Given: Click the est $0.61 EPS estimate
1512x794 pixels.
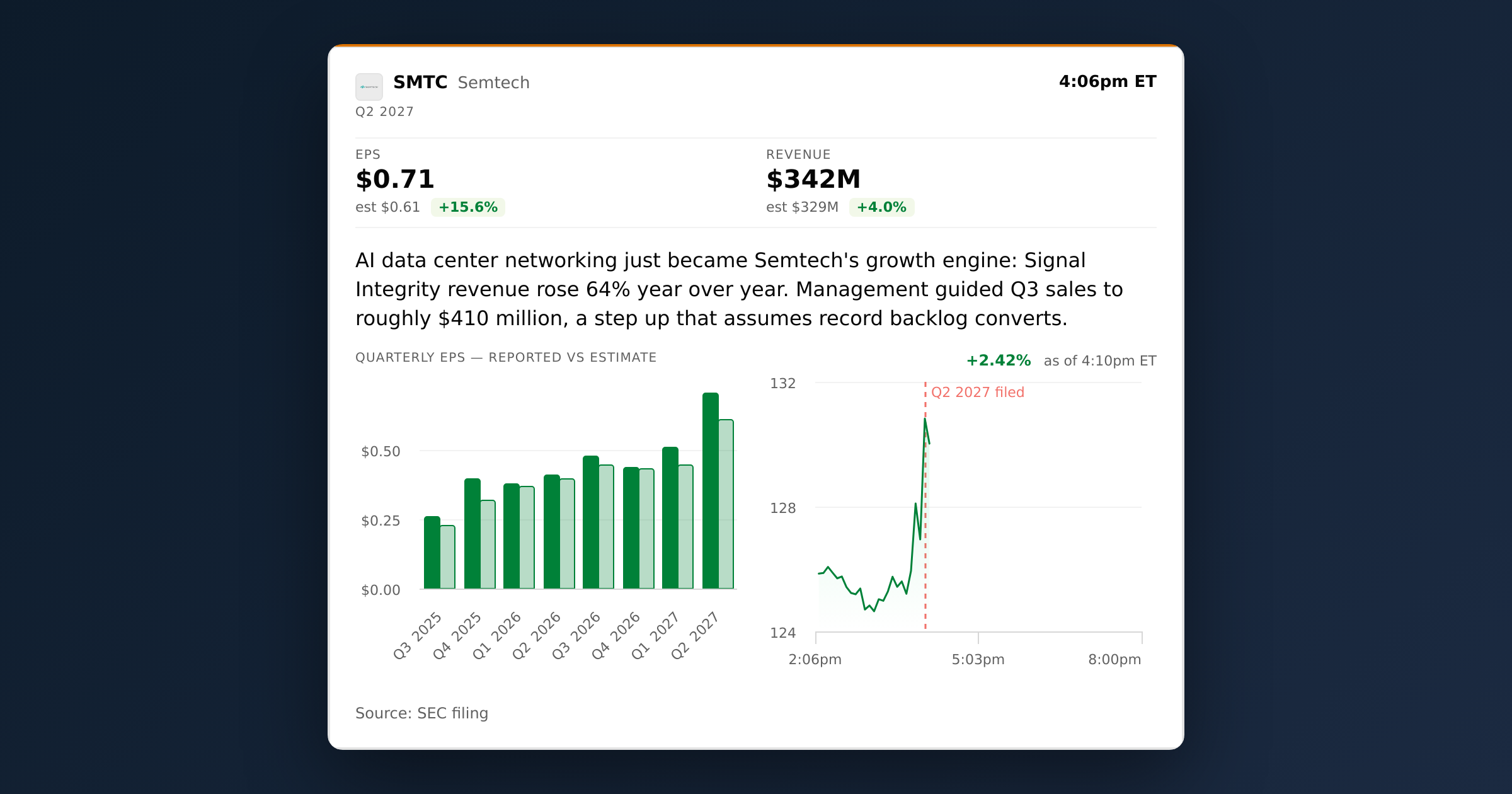Looking at the screenshot, I should click(x=387, y=207).
